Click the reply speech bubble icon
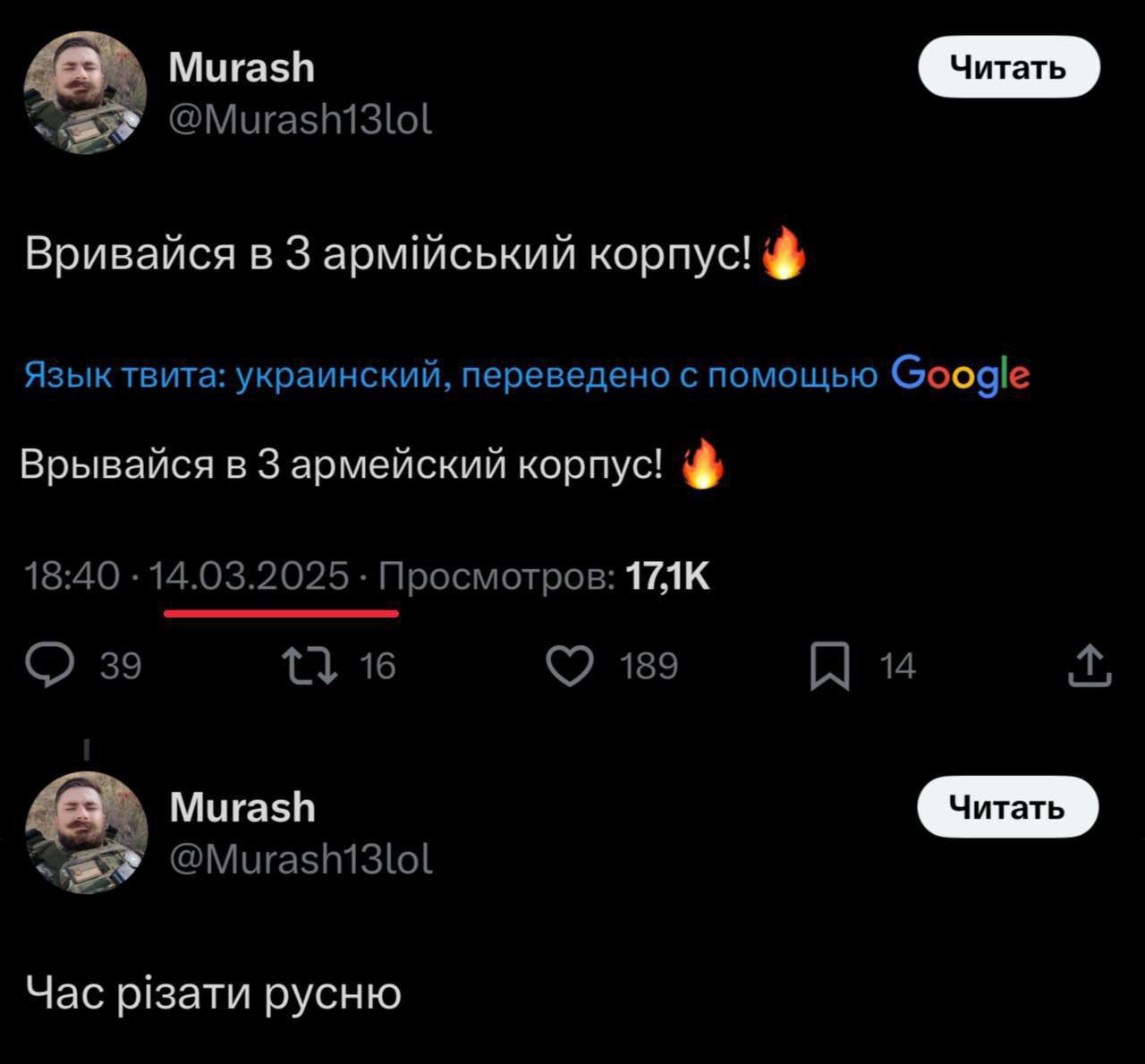Viewport: 1145px width, 1064px height. (50, 667)
